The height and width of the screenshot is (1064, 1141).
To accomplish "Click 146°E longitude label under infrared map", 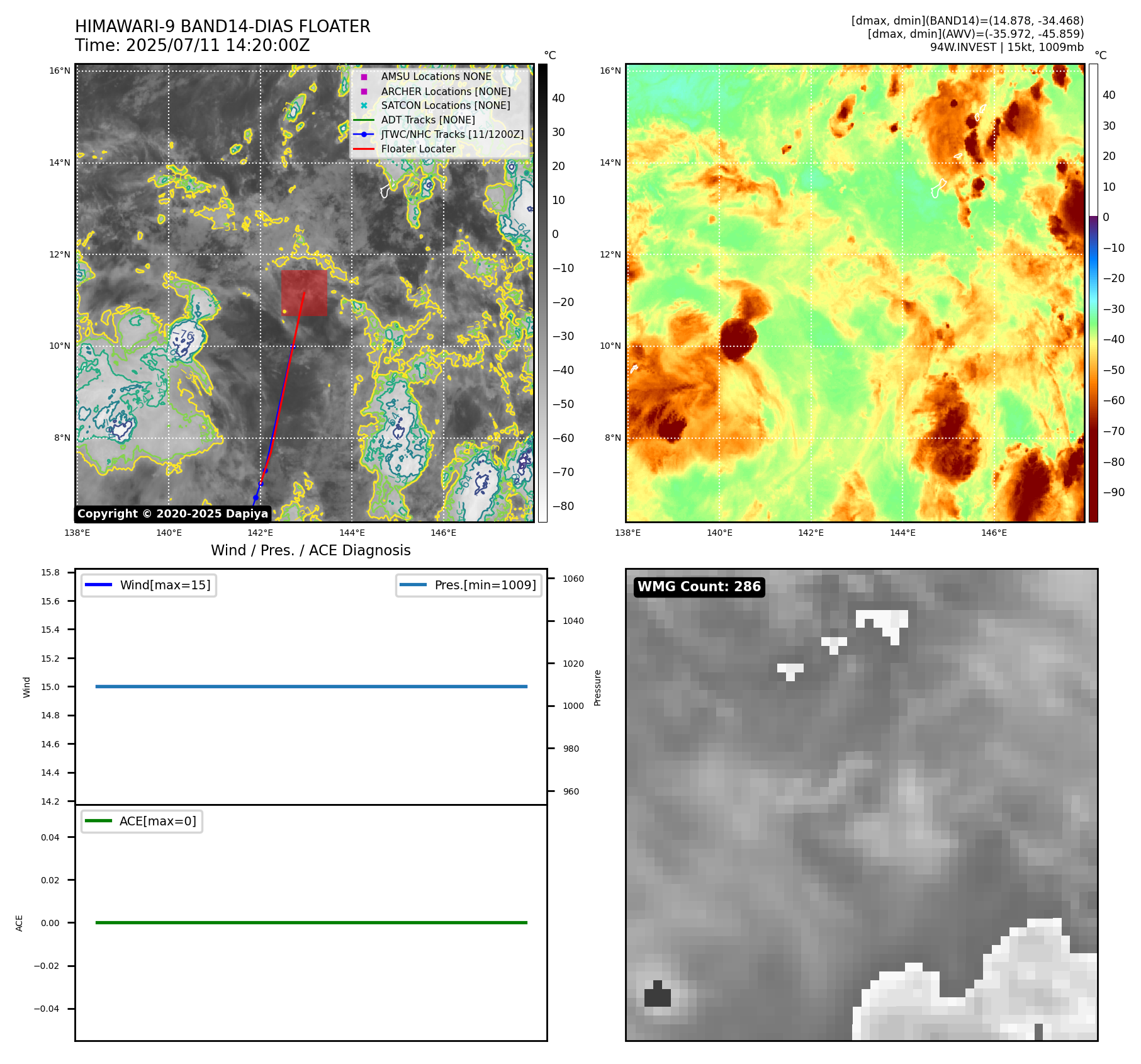I will click(444, 533).
